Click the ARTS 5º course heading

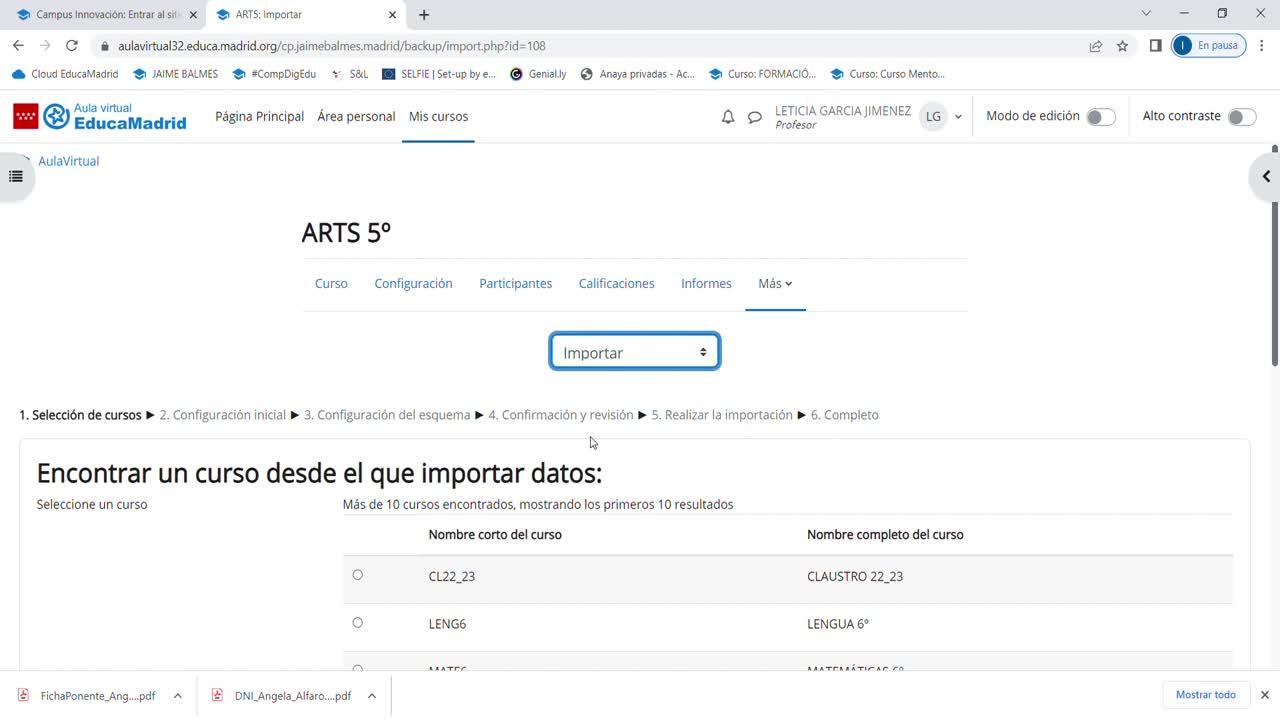point(346,233)
